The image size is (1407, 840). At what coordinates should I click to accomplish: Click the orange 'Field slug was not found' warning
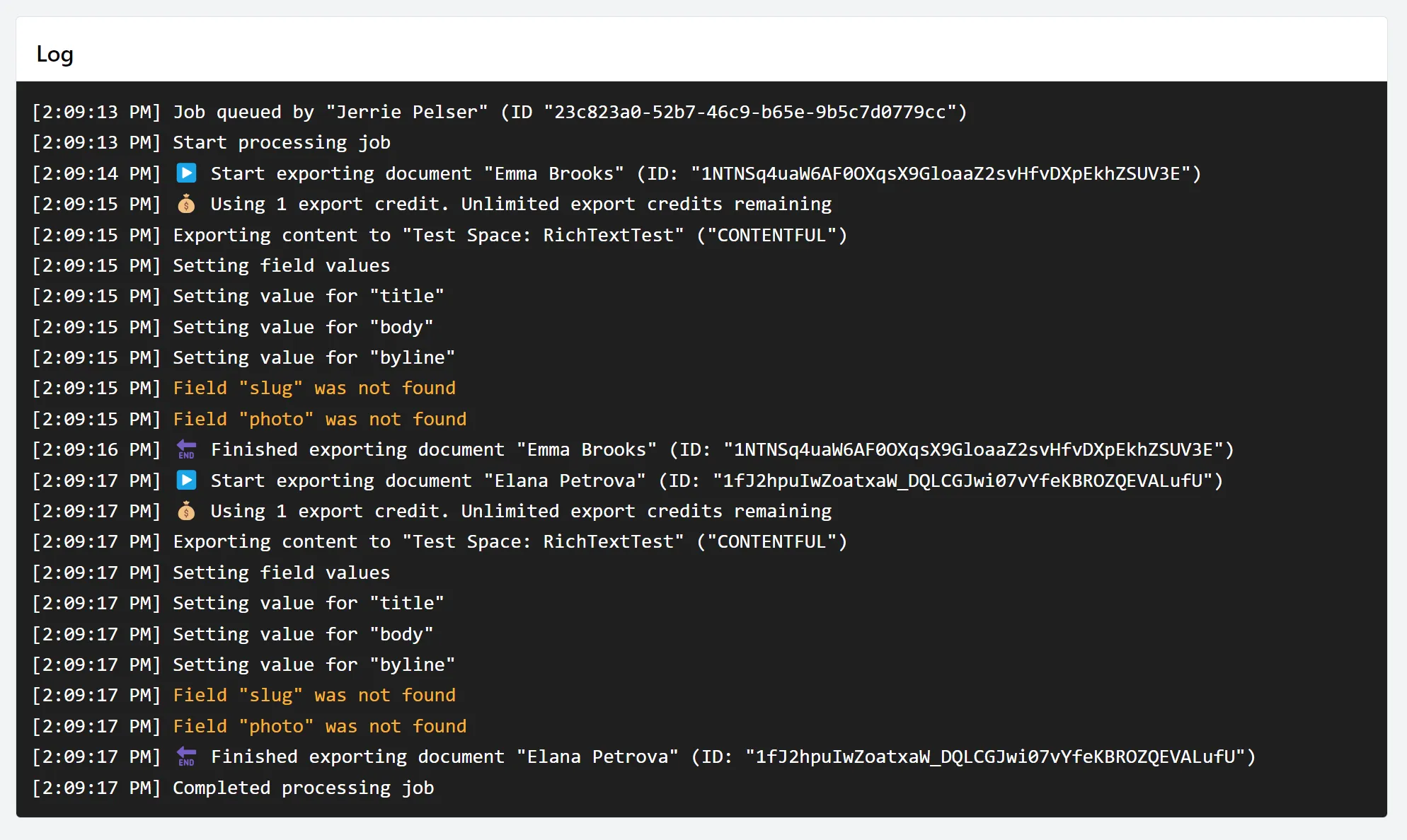314,387
